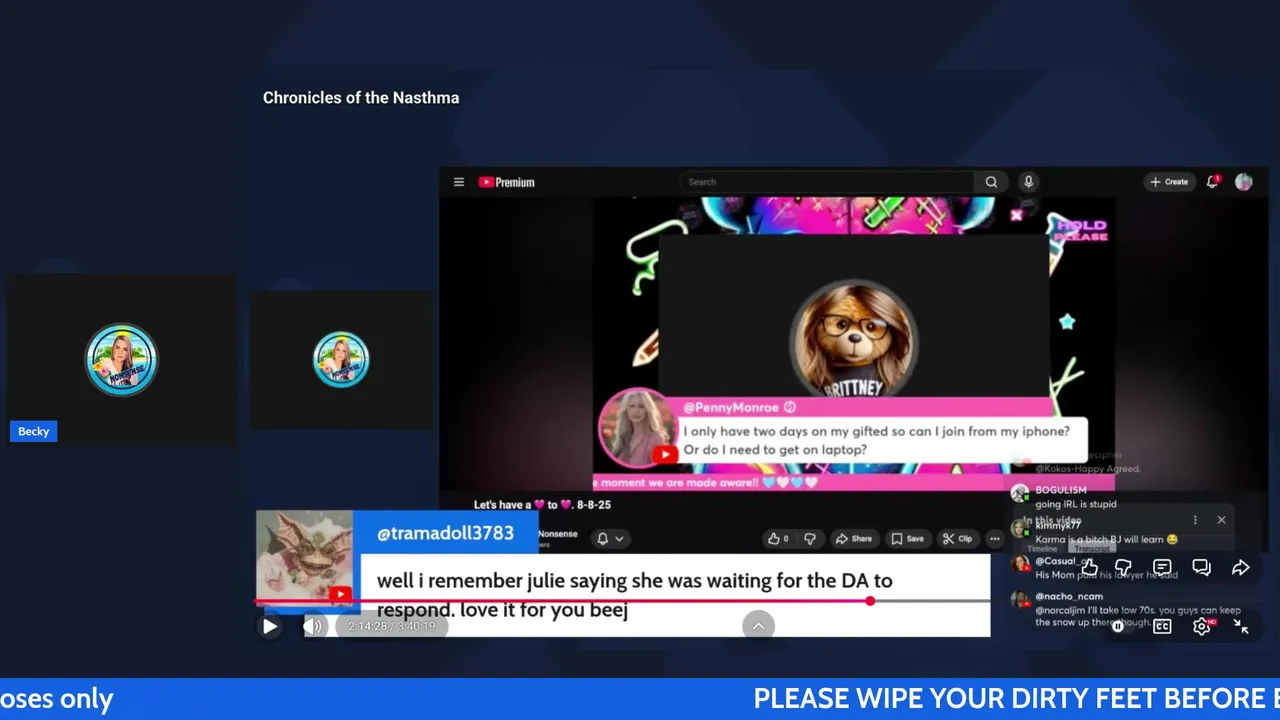The width and height of the screenshot is (1280, 720).
Task: Click 'Chronicles of the Nasthma' title
Action: 361,98
